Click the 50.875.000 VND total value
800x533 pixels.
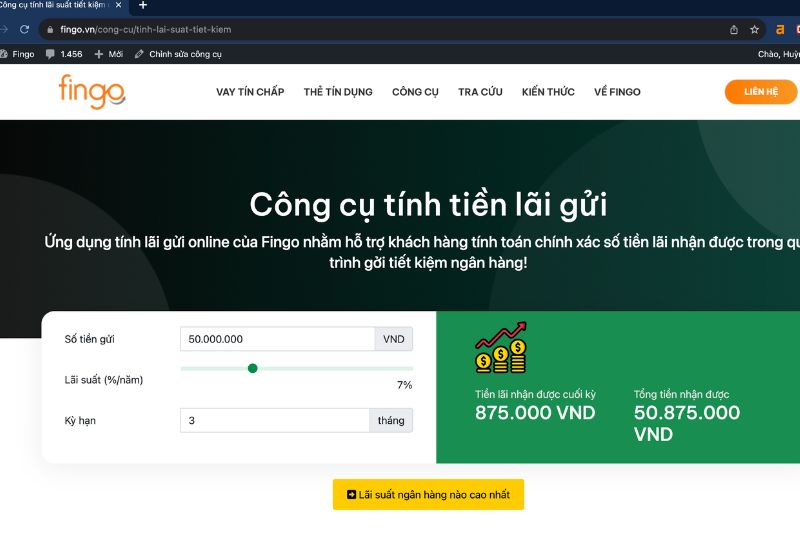687,423
